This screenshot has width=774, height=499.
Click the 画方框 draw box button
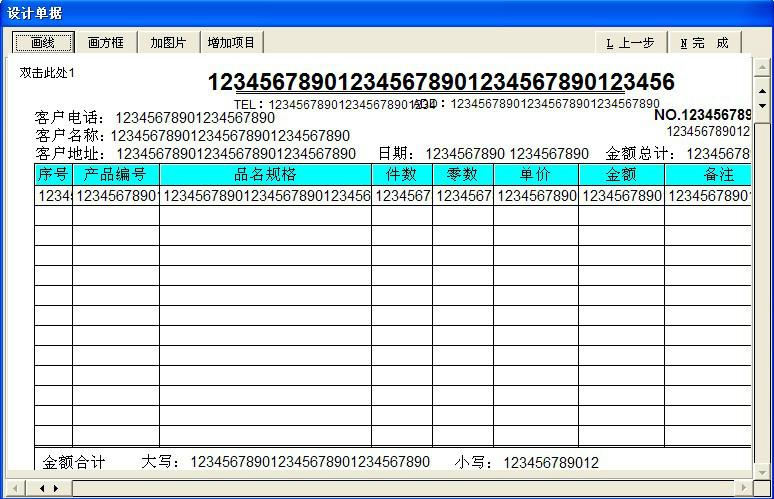click(x=106, y=42)
